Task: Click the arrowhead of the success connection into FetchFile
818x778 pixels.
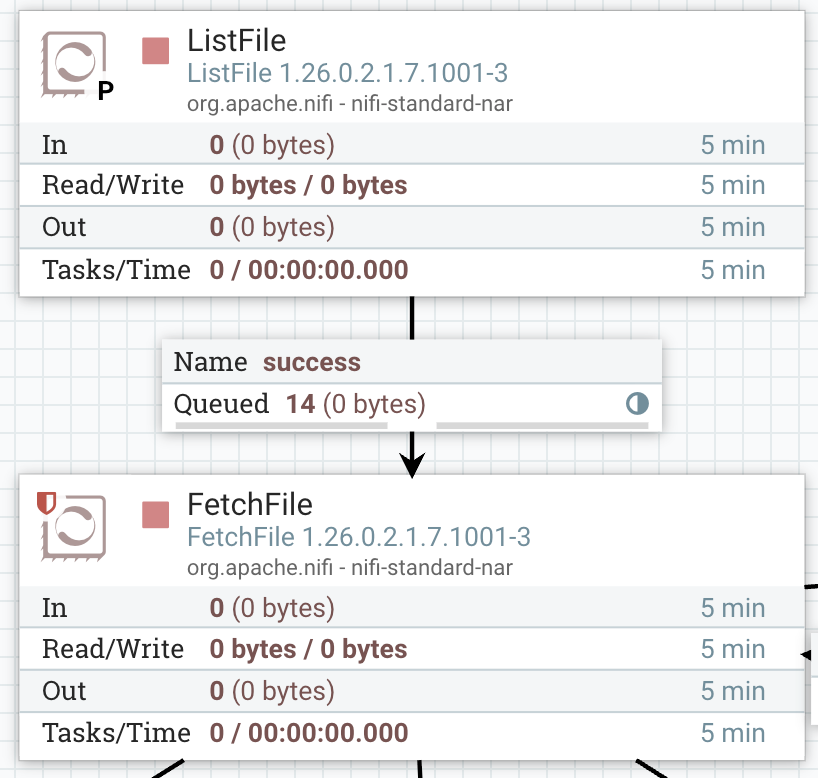Action: pyautogui.click(x=412, y=464)
